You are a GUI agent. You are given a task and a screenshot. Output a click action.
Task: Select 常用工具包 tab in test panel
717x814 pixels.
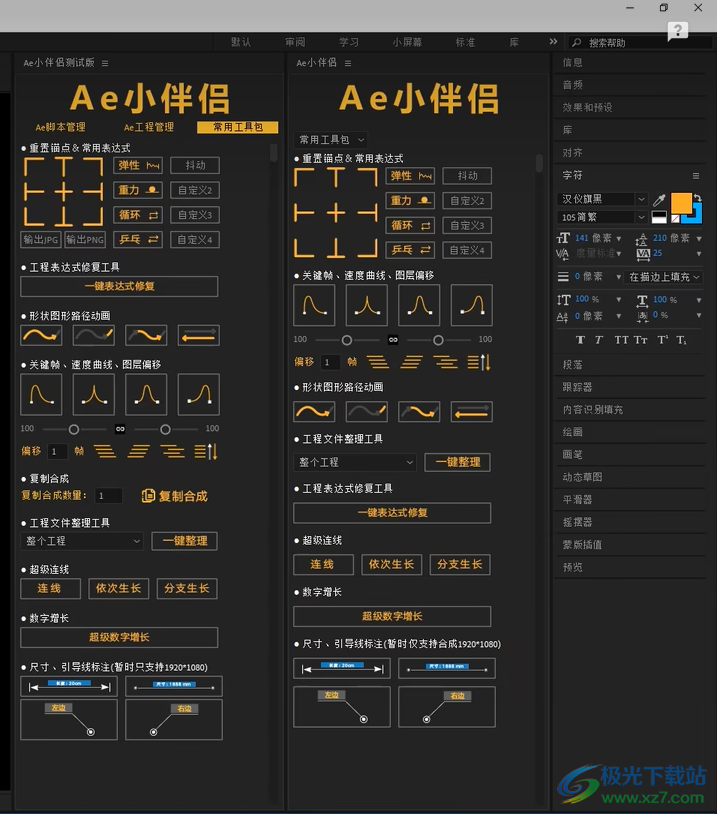click(238, 127)
